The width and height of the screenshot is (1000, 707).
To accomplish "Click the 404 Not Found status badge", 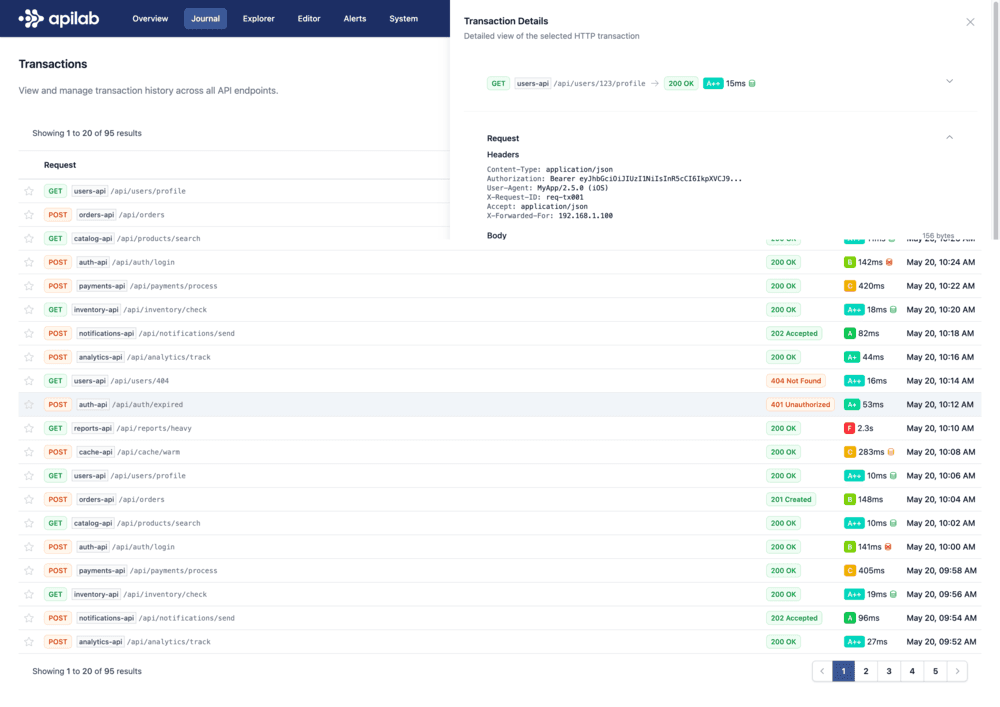I will (797, 381).
